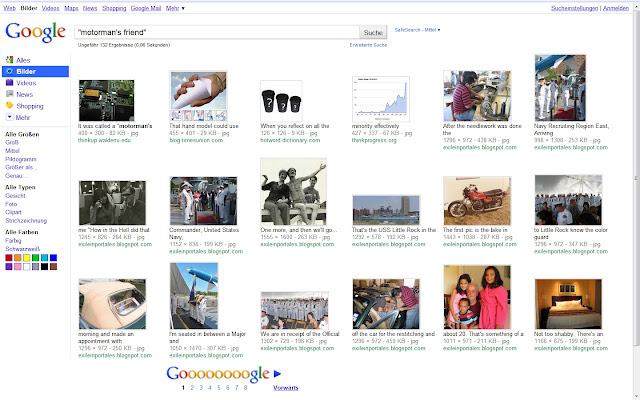Viewport: 640px width, 400px height.
Task: Open the convertible car top thumbnail
Action: [112, 304]
